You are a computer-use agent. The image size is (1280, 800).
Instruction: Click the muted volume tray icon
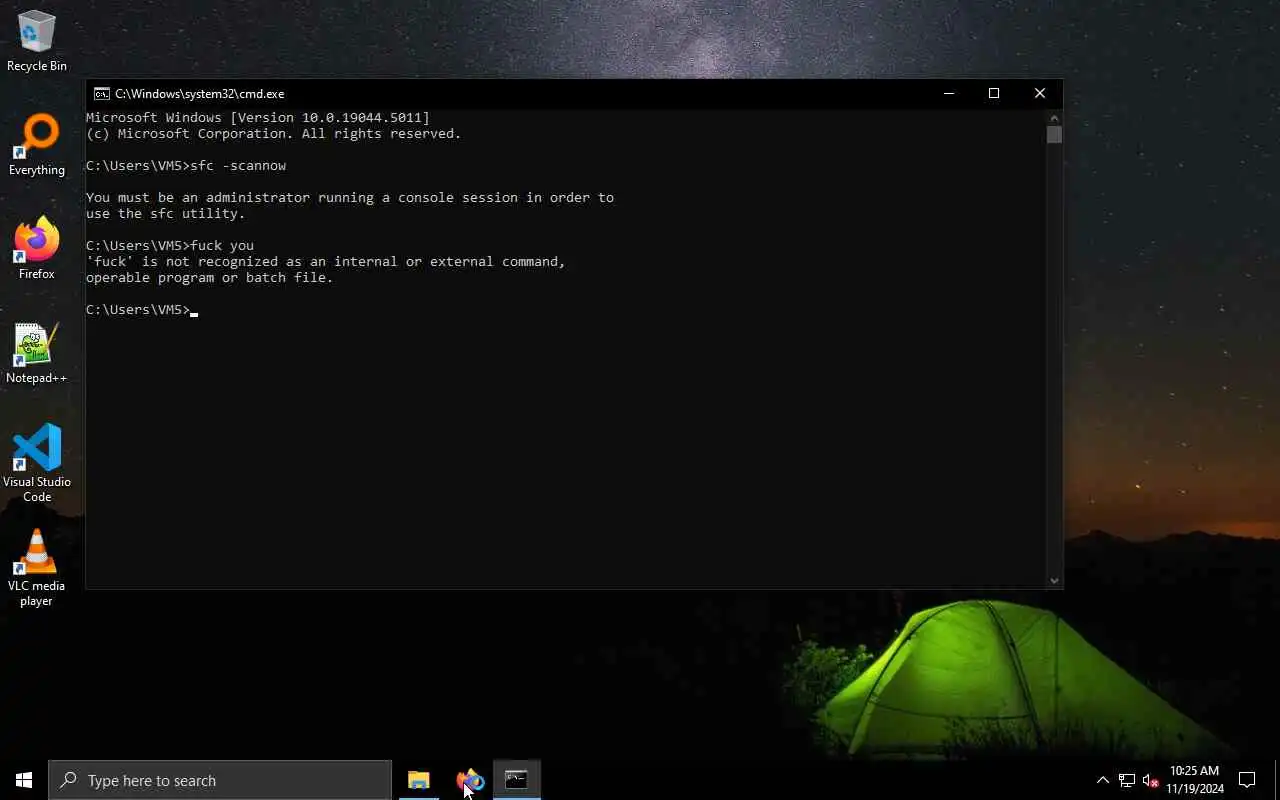pos(1150,780)
